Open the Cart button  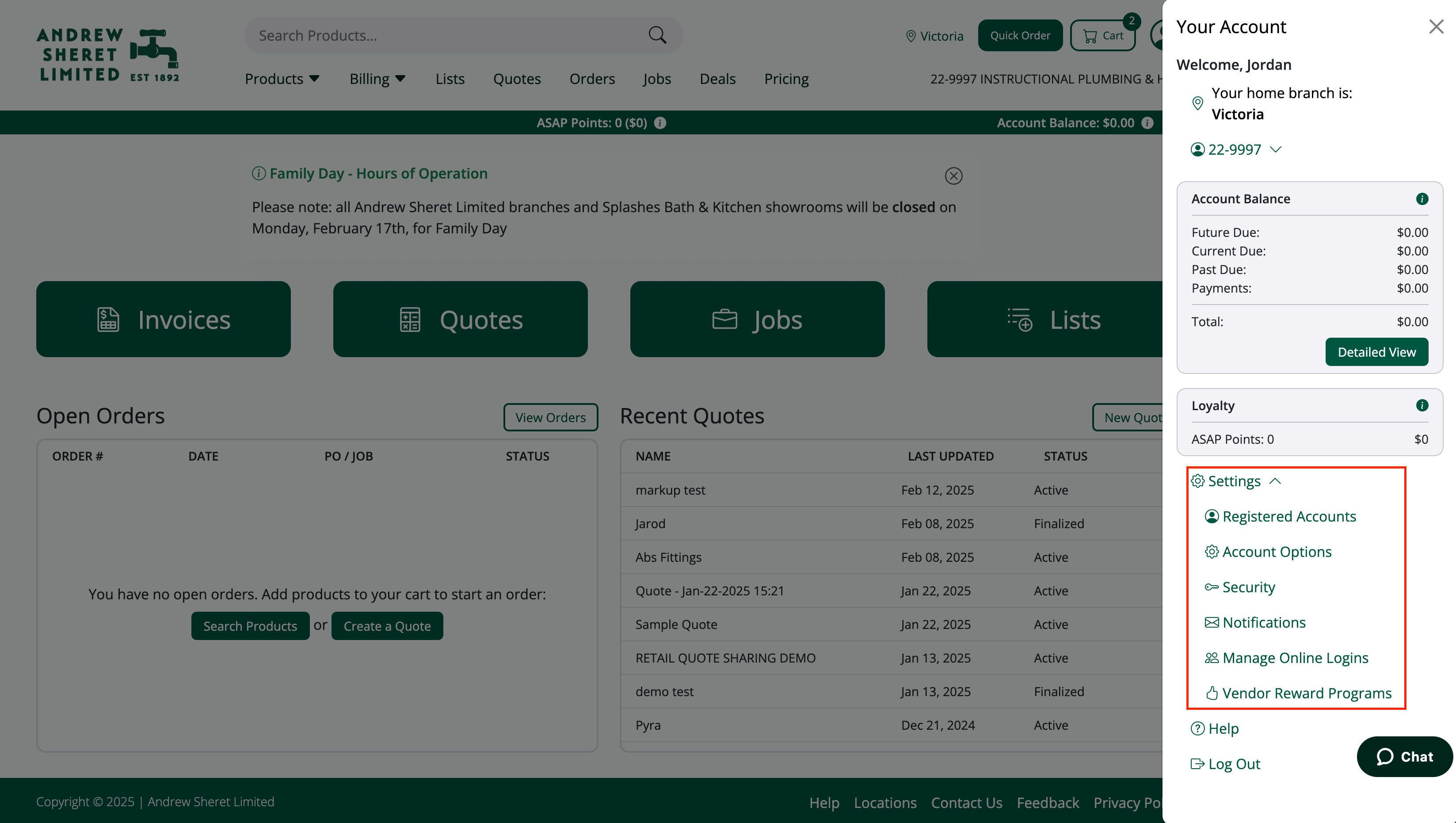pos(1102,36)
